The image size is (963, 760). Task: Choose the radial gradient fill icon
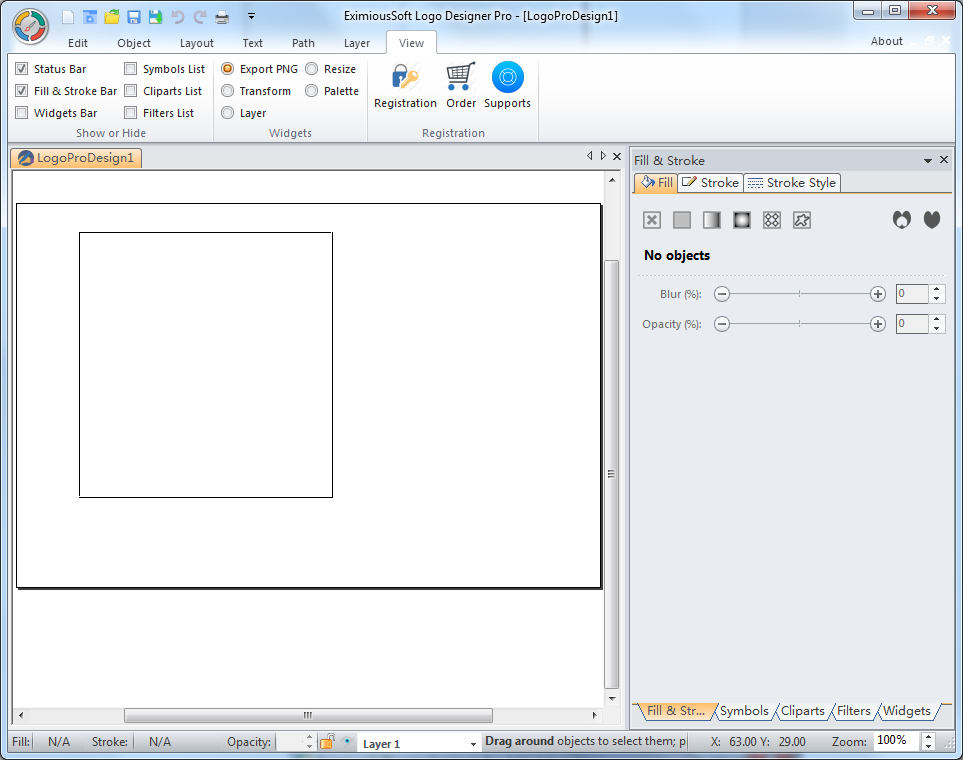click(742, 220)
